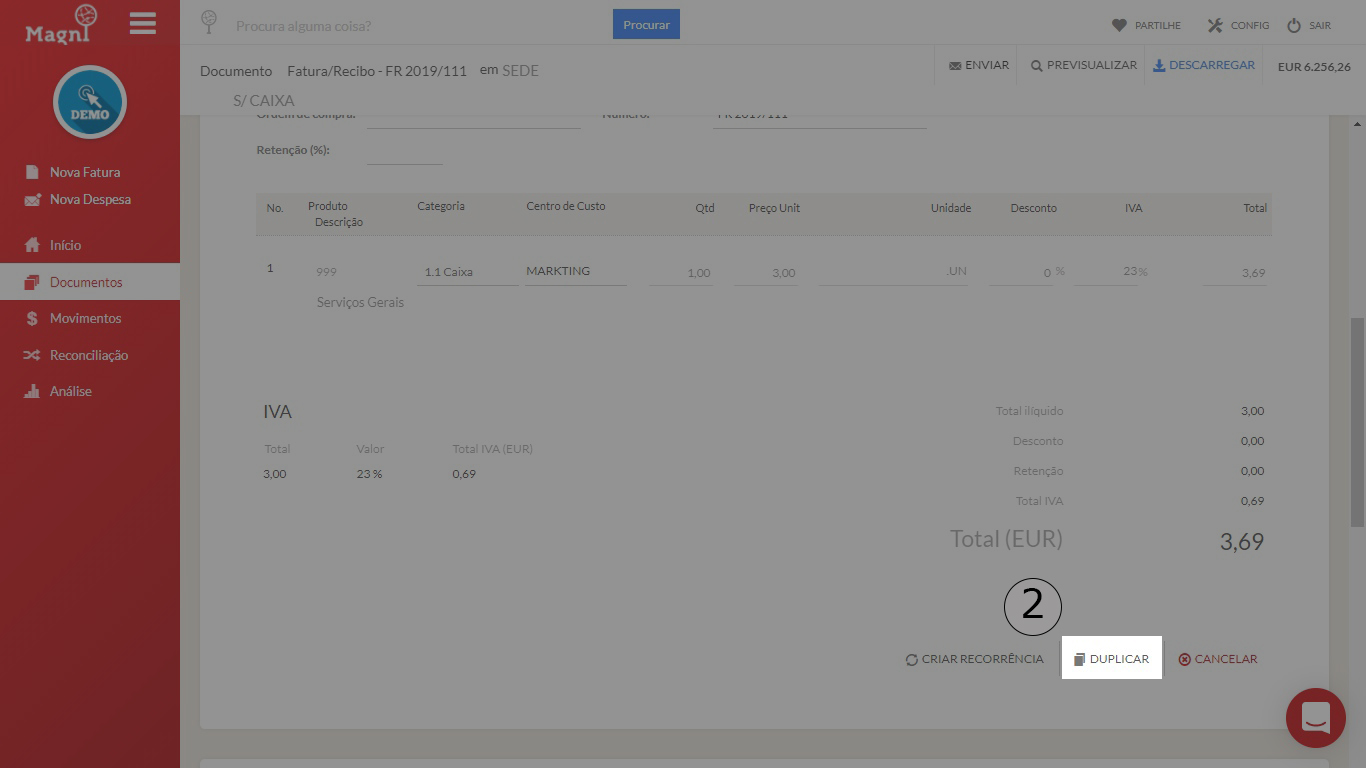Screen dimensions: 1366x768
Task: Click the PARTILHE heart icon
Action: [1119, 25]
